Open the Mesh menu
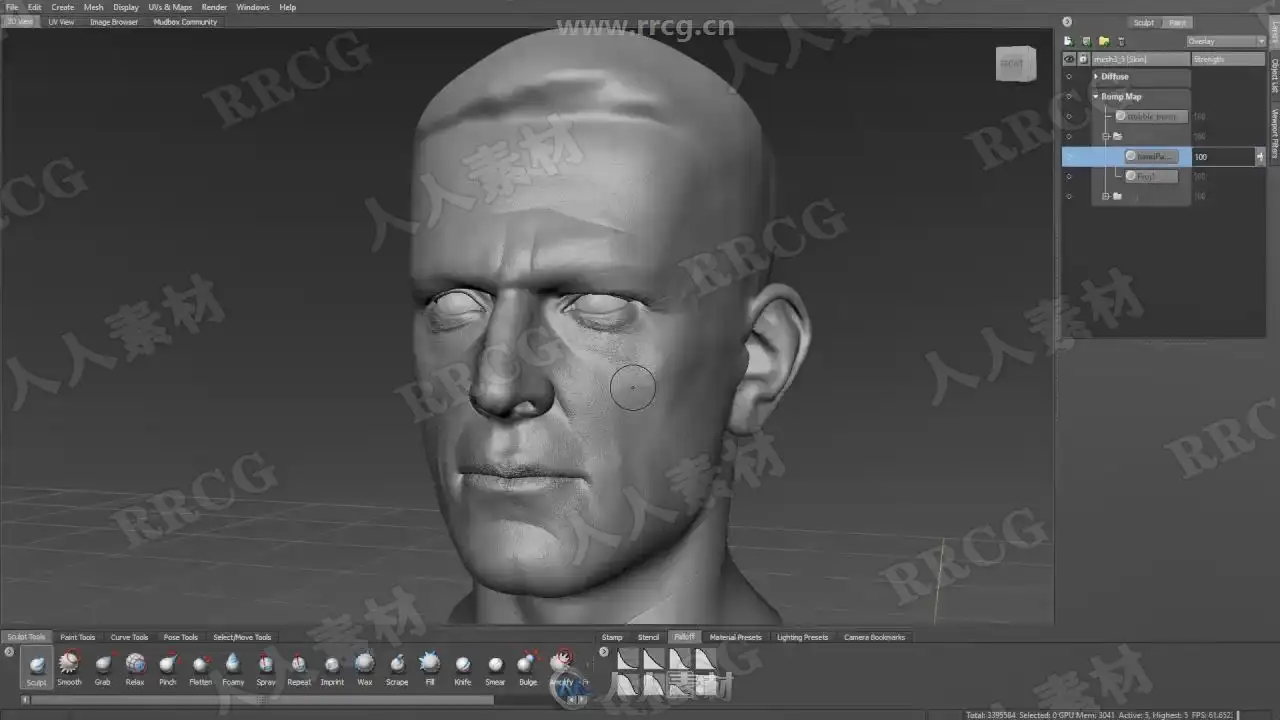 (x=93, y=7)
